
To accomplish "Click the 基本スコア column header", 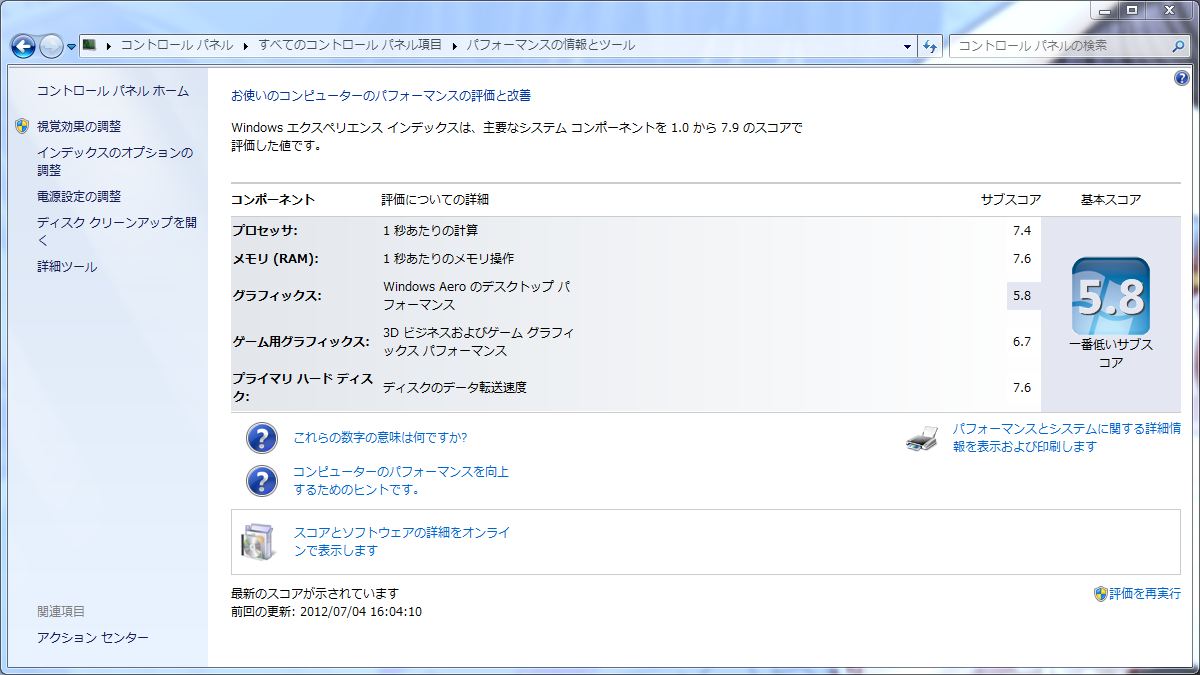I will (x=1110, y=200).
